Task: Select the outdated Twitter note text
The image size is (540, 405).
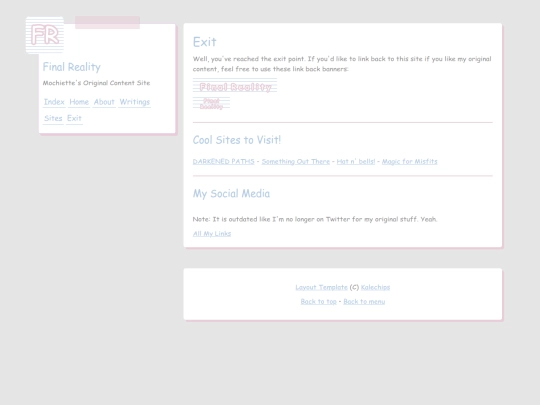Action: (315, 219)
